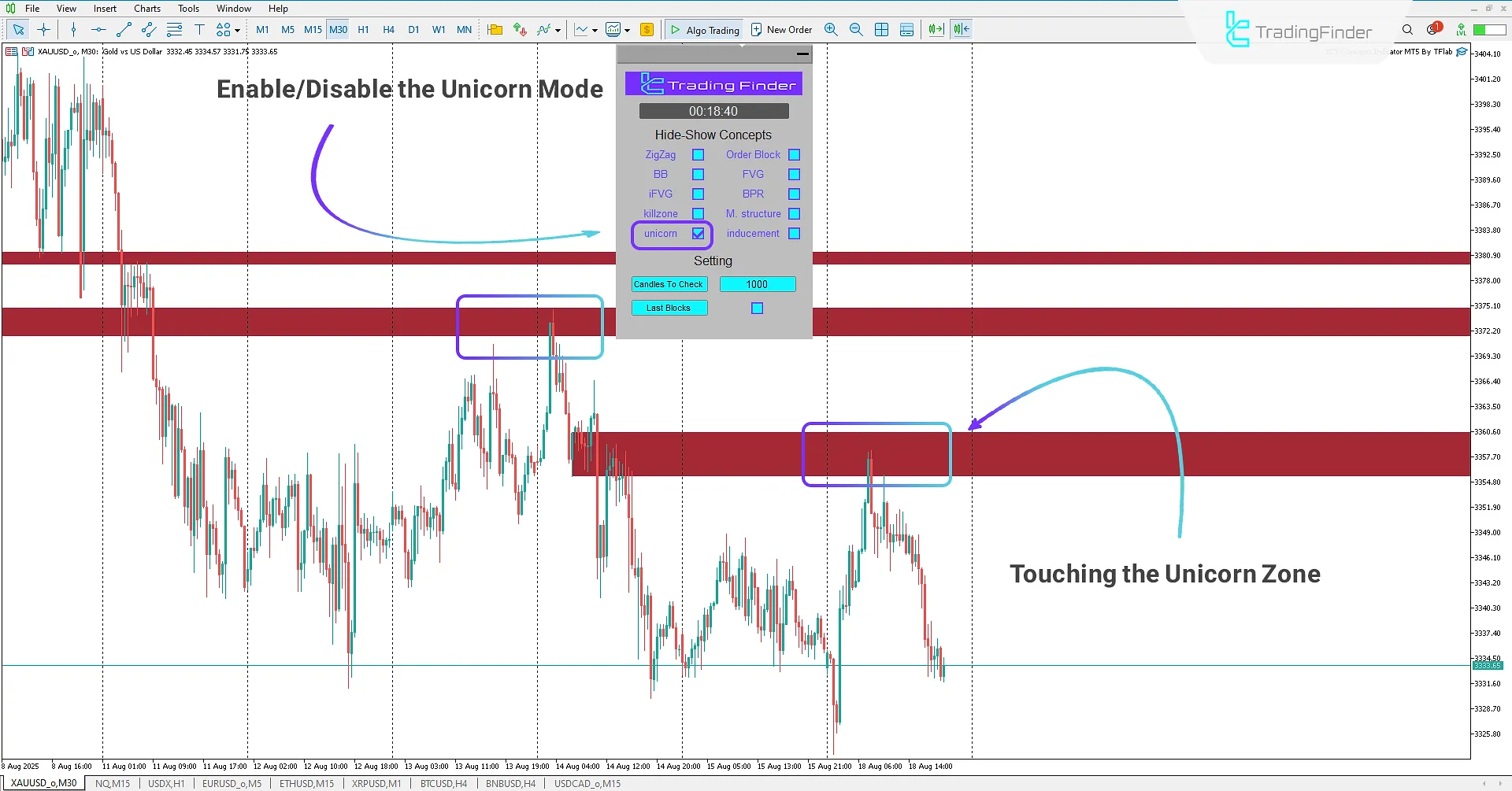Switch to the EURUSD_o,M5 chart tab
The height and width of the screenshot is (791, 1512).
point(232,782)
